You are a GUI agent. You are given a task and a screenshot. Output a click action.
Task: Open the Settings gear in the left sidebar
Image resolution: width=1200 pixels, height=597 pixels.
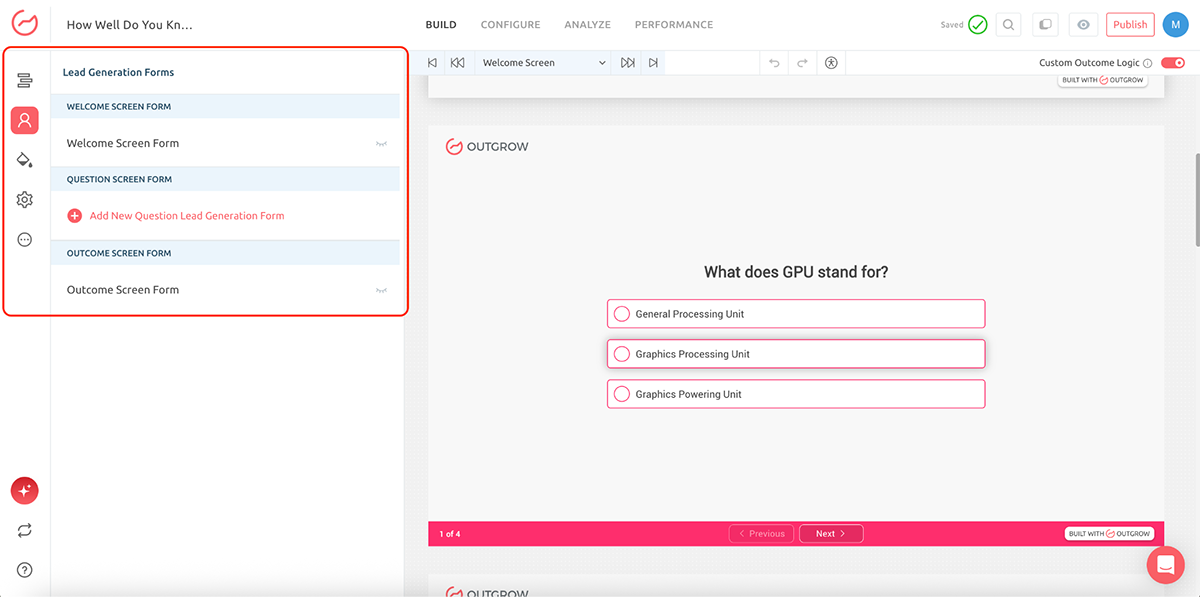pyautogui.click(x=24, y=199)
